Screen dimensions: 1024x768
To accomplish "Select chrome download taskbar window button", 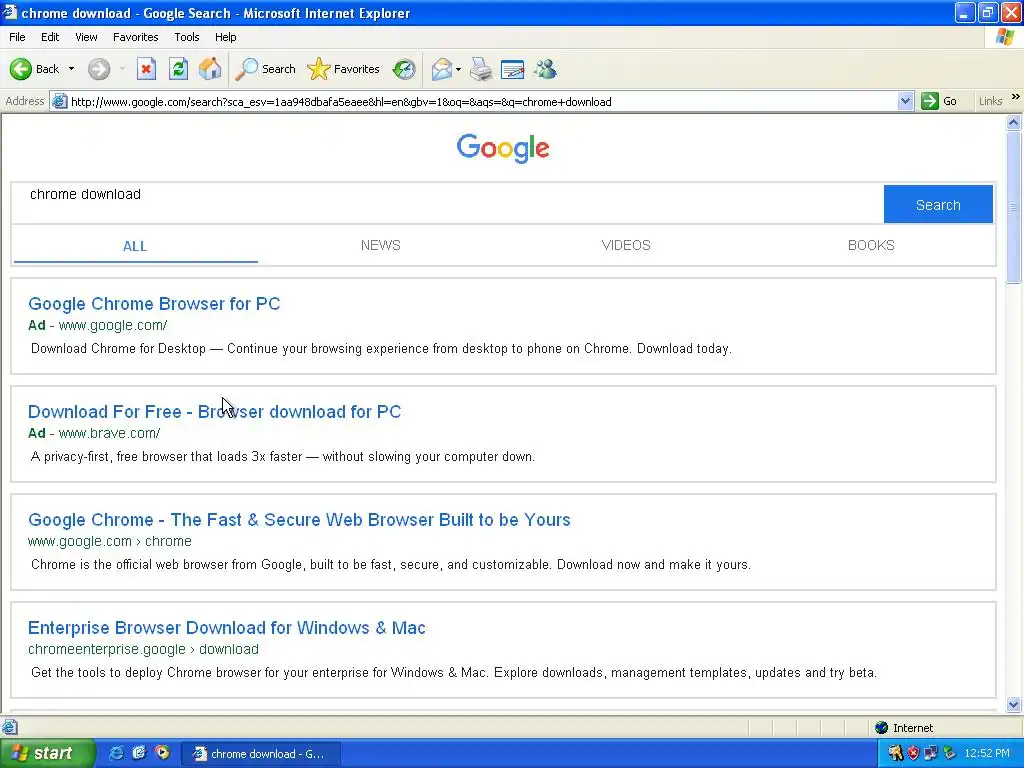I will click(x=260, y=754).
